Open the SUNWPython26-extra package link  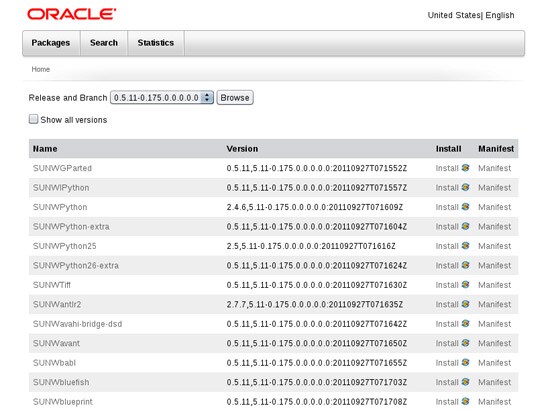(76, 266)
